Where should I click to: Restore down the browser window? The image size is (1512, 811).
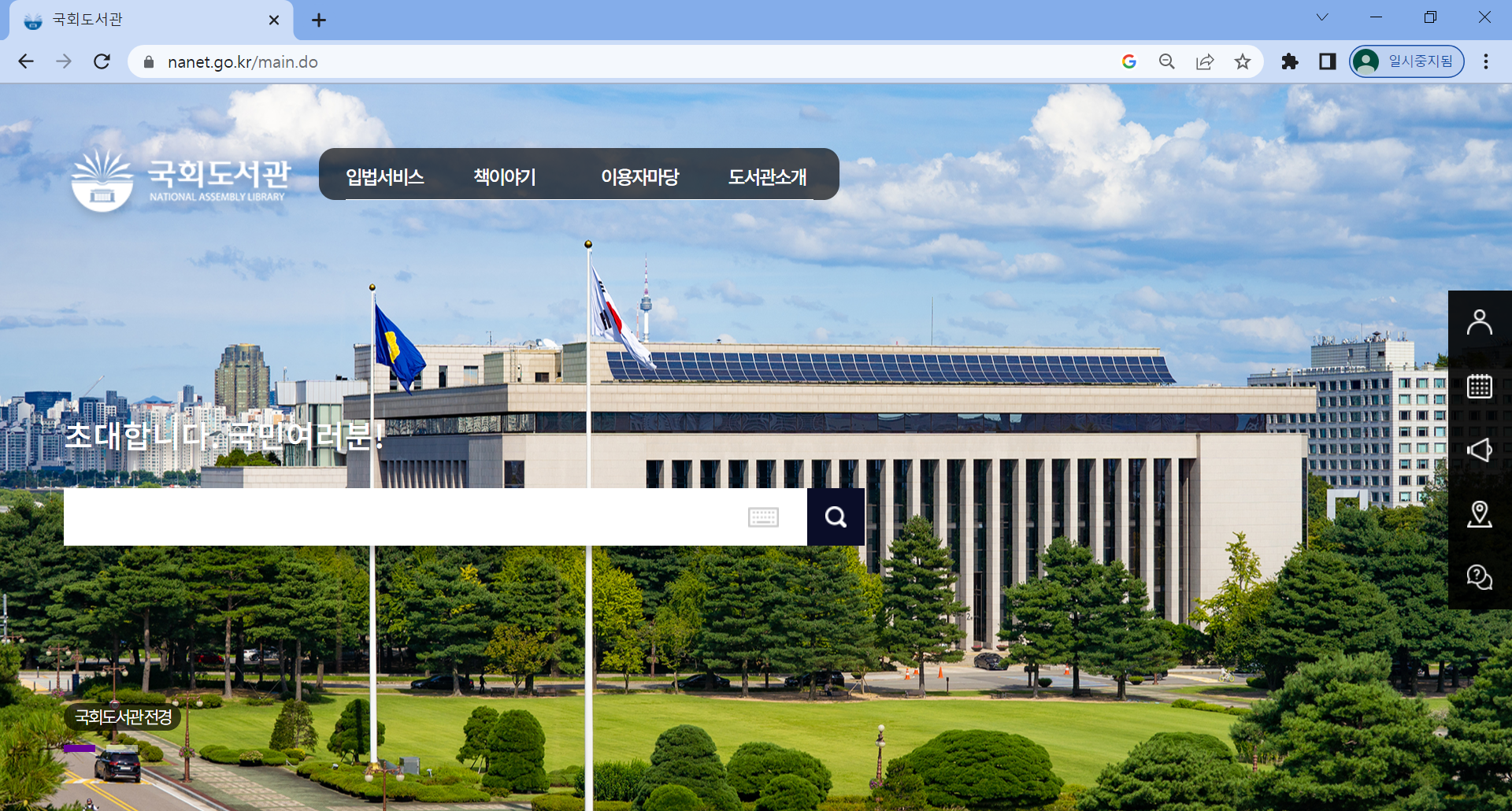[1430, 17]
